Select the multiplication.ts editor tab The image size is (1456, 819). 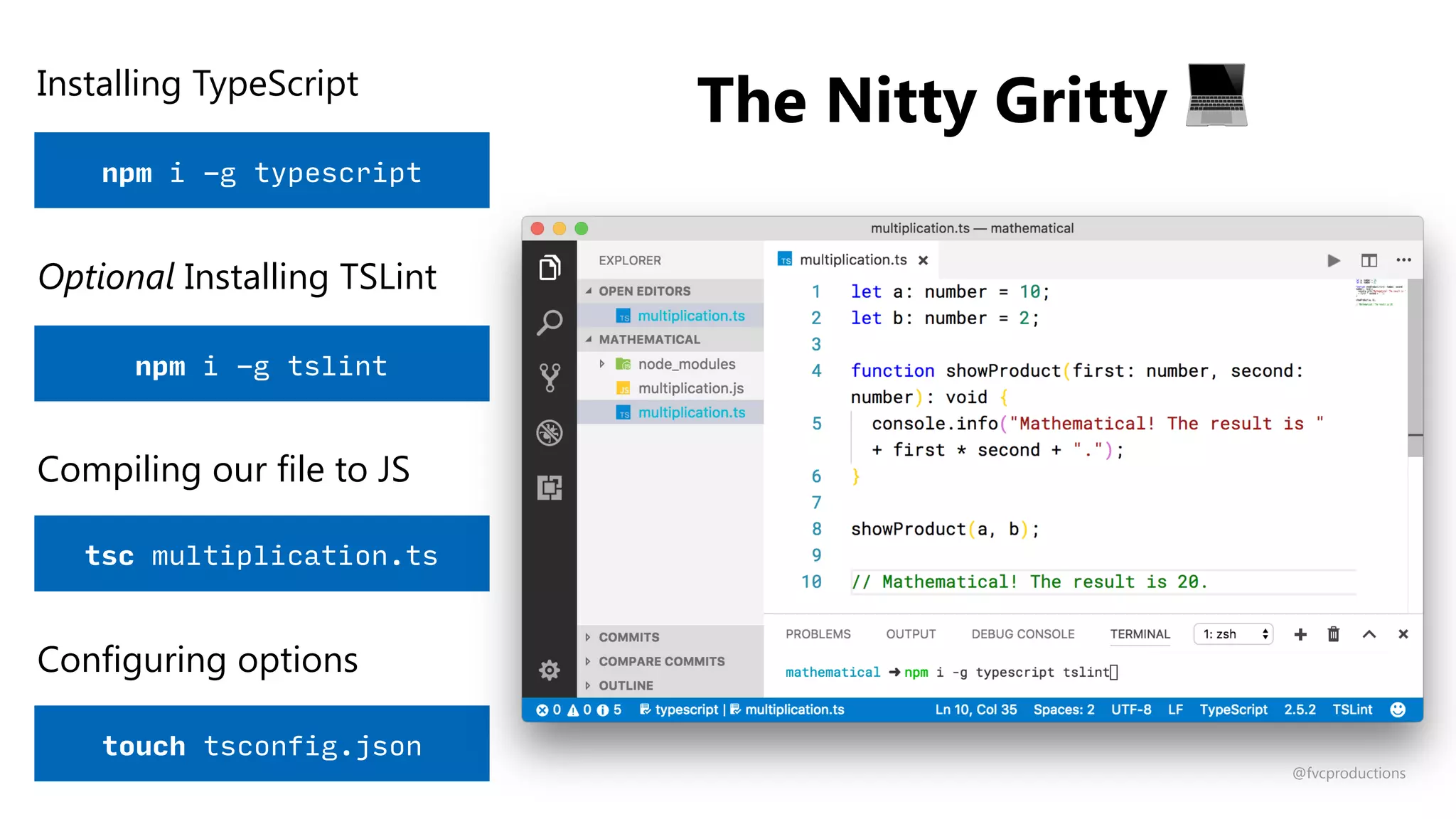click(x=852, y=260)
